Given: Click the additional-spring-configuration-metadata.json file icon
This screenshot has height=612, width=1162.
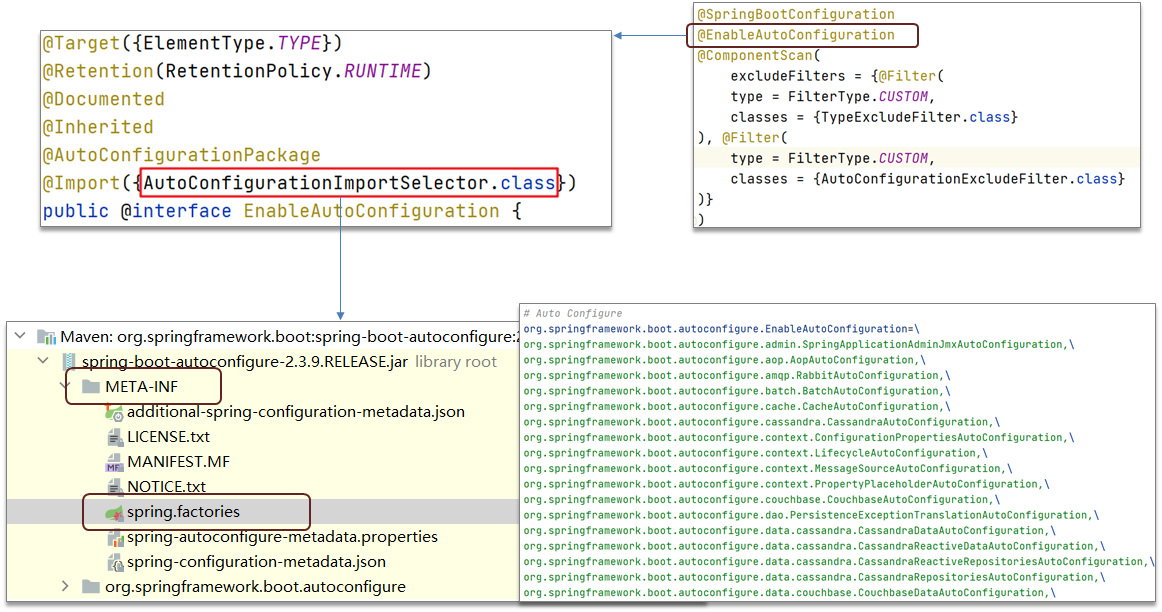Looking at the screenshot, I should coord(114,412).
